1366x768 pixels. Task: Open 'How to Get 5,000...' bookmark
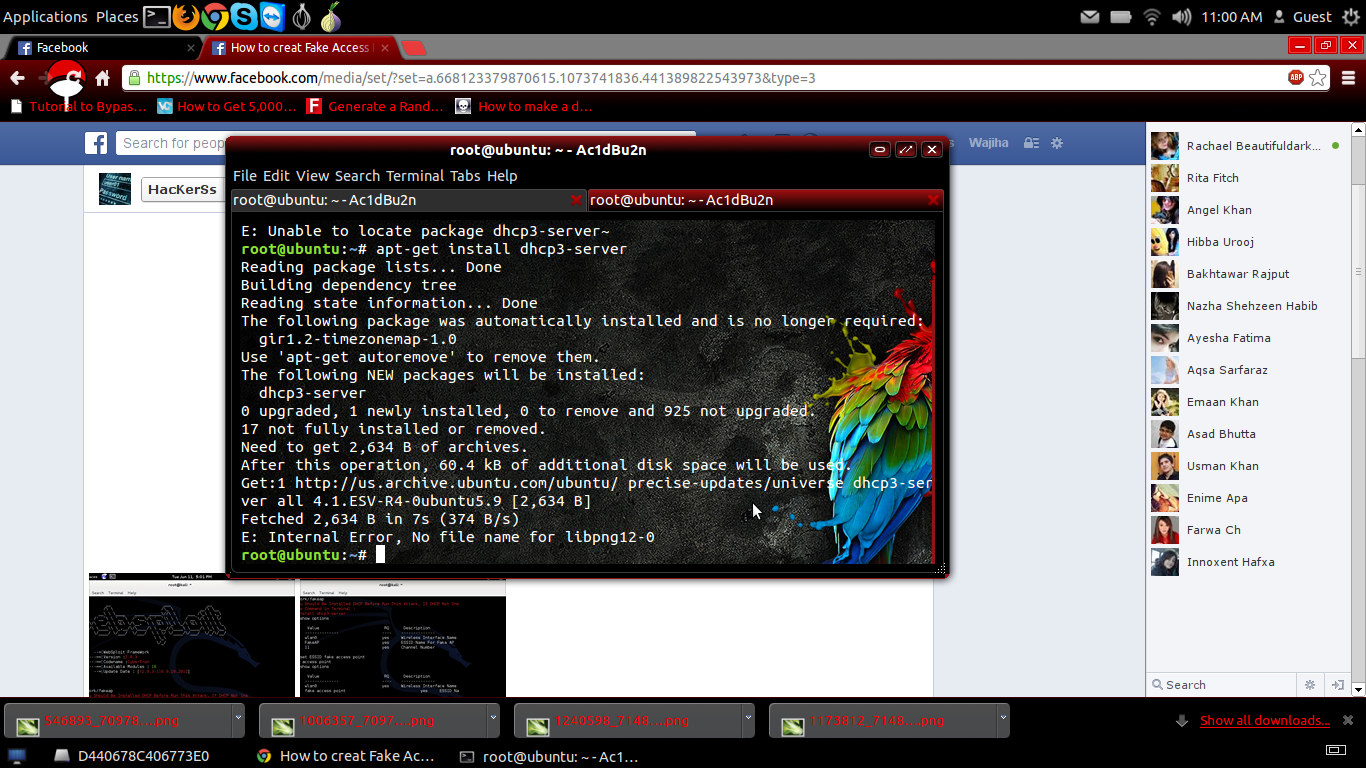point(227,106)
